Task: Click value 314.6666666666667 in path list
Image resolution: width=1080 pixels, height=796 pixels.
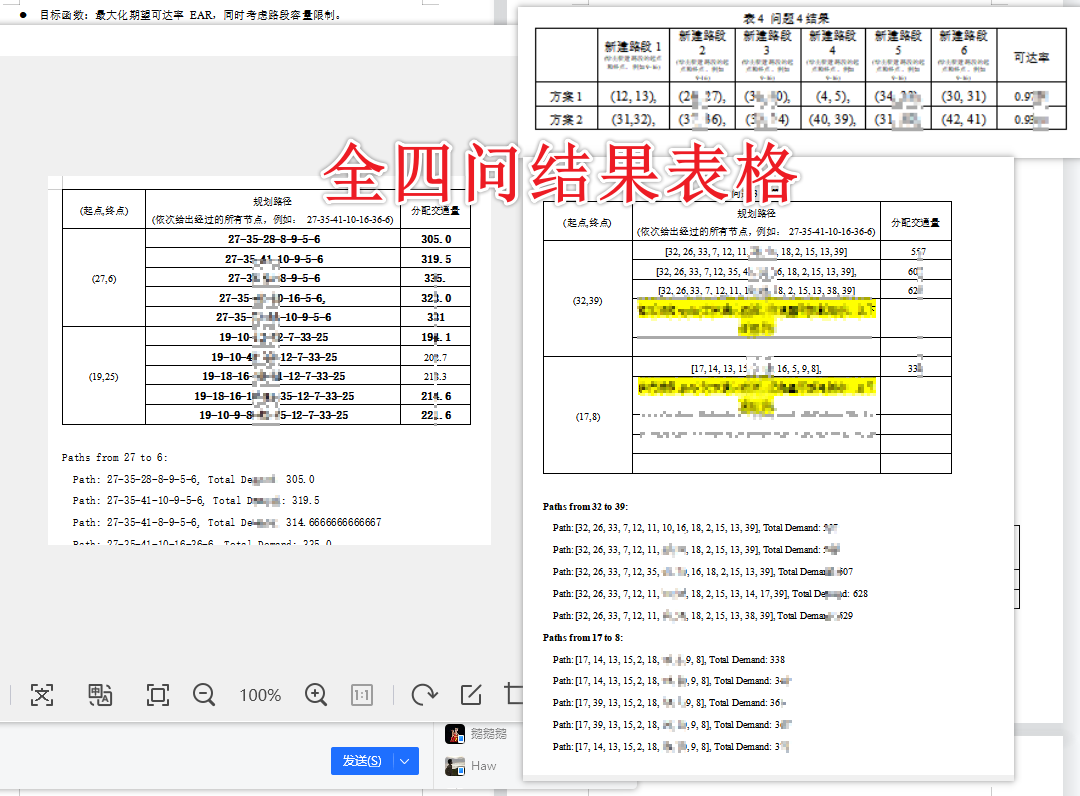Action: [333, 523]
